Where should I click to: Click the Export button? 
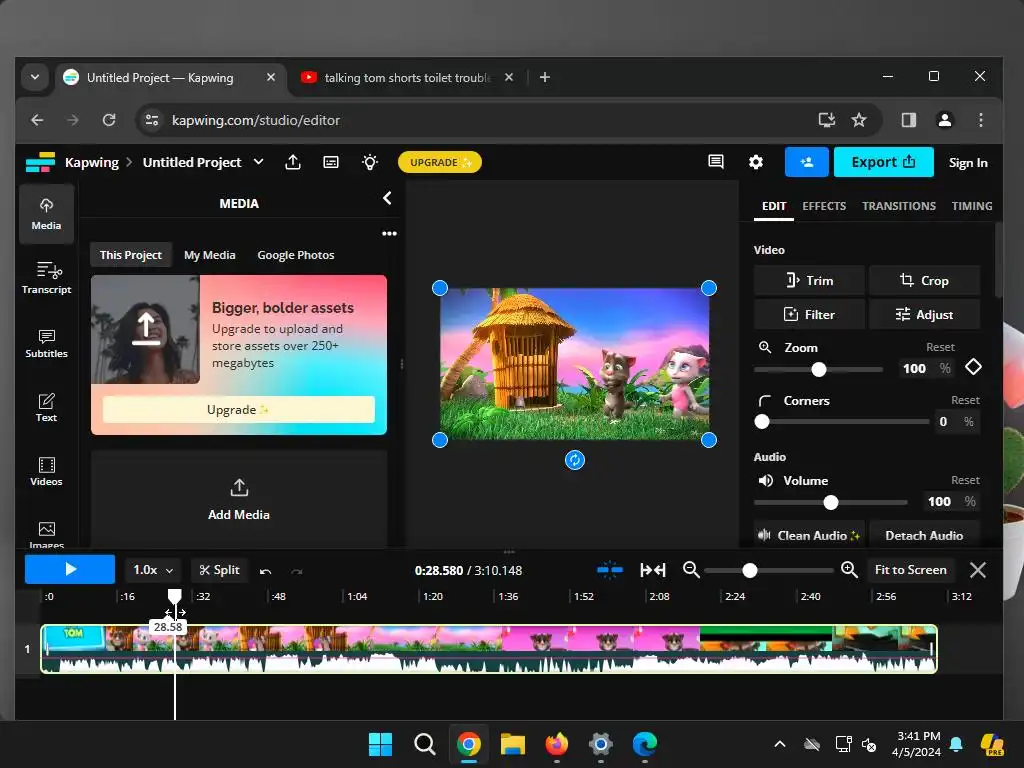pos(884,162)
